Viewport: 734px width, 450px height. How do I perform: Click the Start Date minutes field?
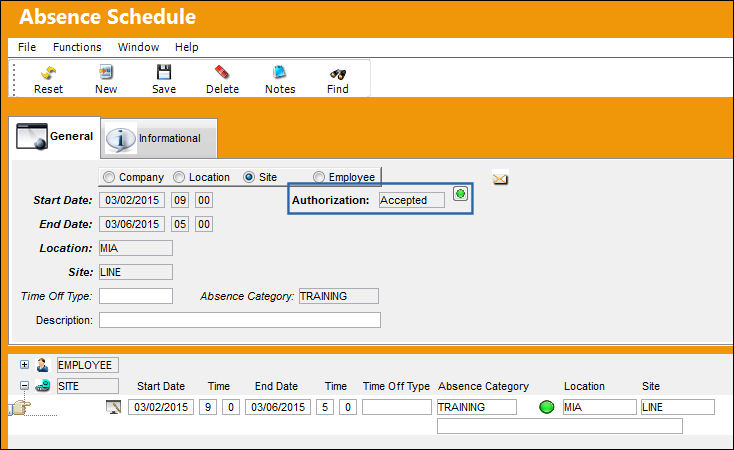204,200
